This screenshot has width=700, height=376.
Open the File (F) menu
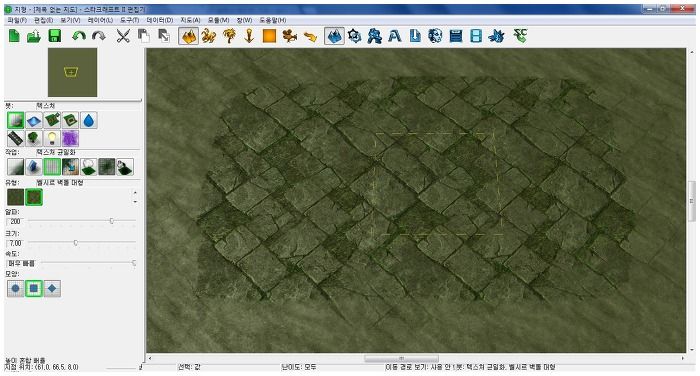[x=17, y=20]
